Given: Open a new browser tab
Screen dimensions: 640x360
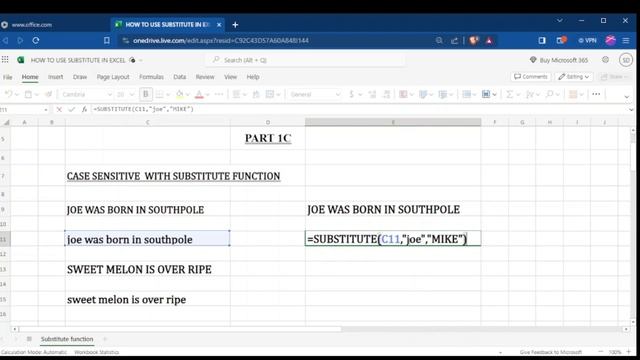Looking at the screenshot, I should 235,25.
